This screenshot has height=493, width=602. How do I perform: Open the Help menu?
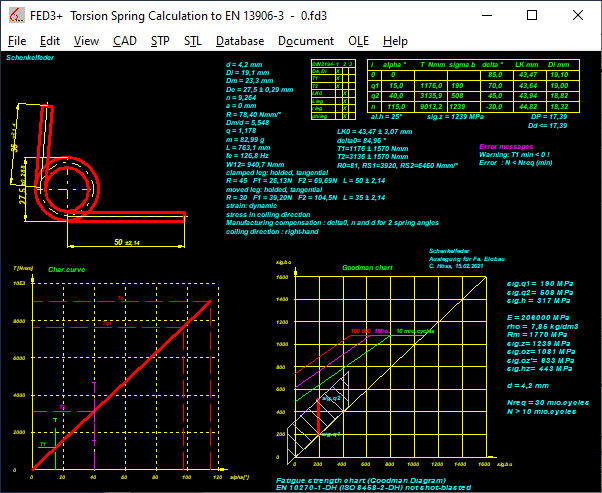tap(395, 41)
